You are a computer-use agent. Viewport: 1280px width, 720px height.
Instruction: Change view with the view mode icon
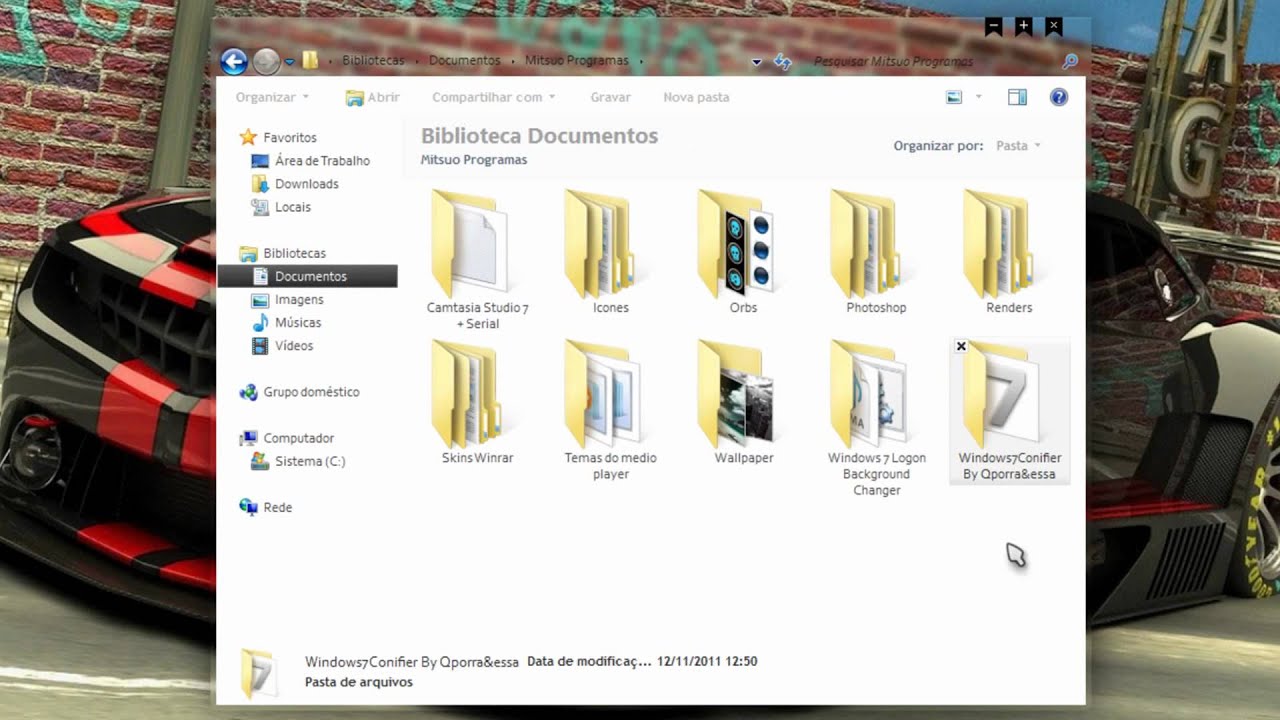coord(954,97)
